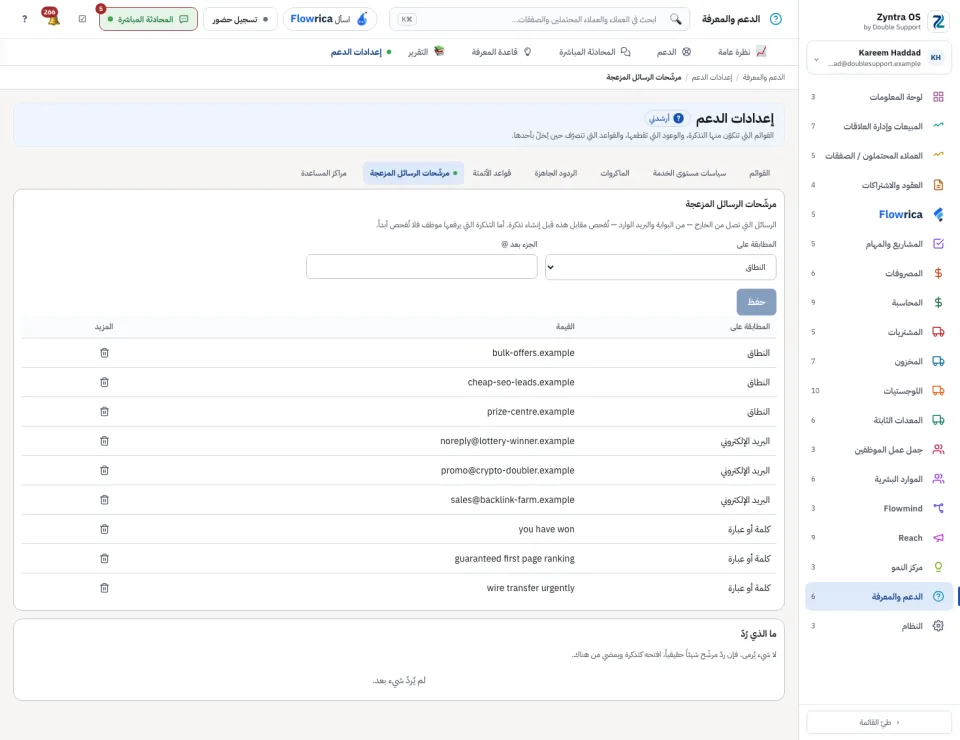Viewport: 960px width, 740px height.
Task: Open المبيعات وإدارة العلاقات in sidebar
Action: [879, 126]
